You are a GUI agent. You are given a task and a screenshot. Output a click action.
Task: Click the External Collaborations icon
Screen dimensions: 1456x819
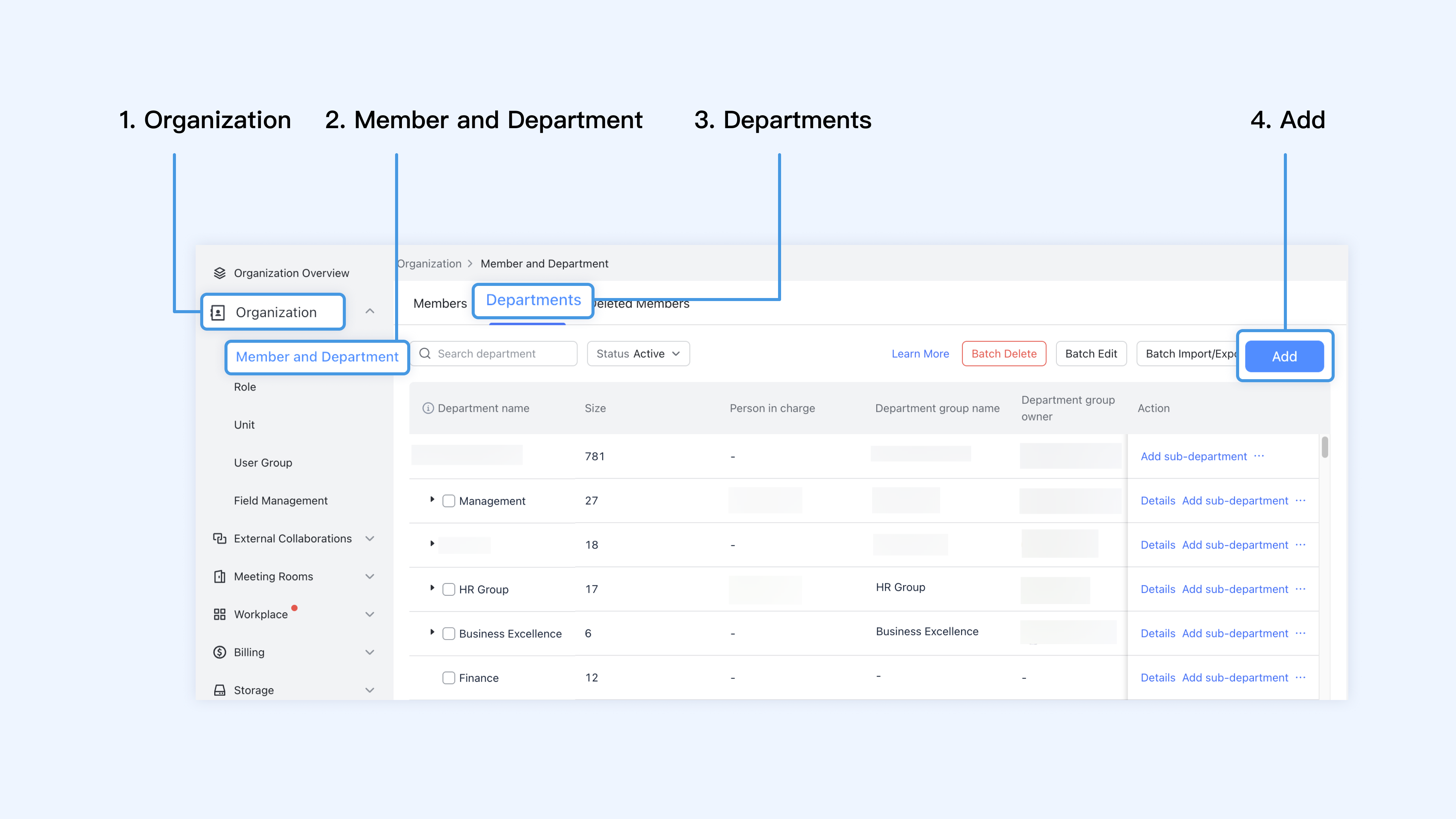[x=219, y=539]
